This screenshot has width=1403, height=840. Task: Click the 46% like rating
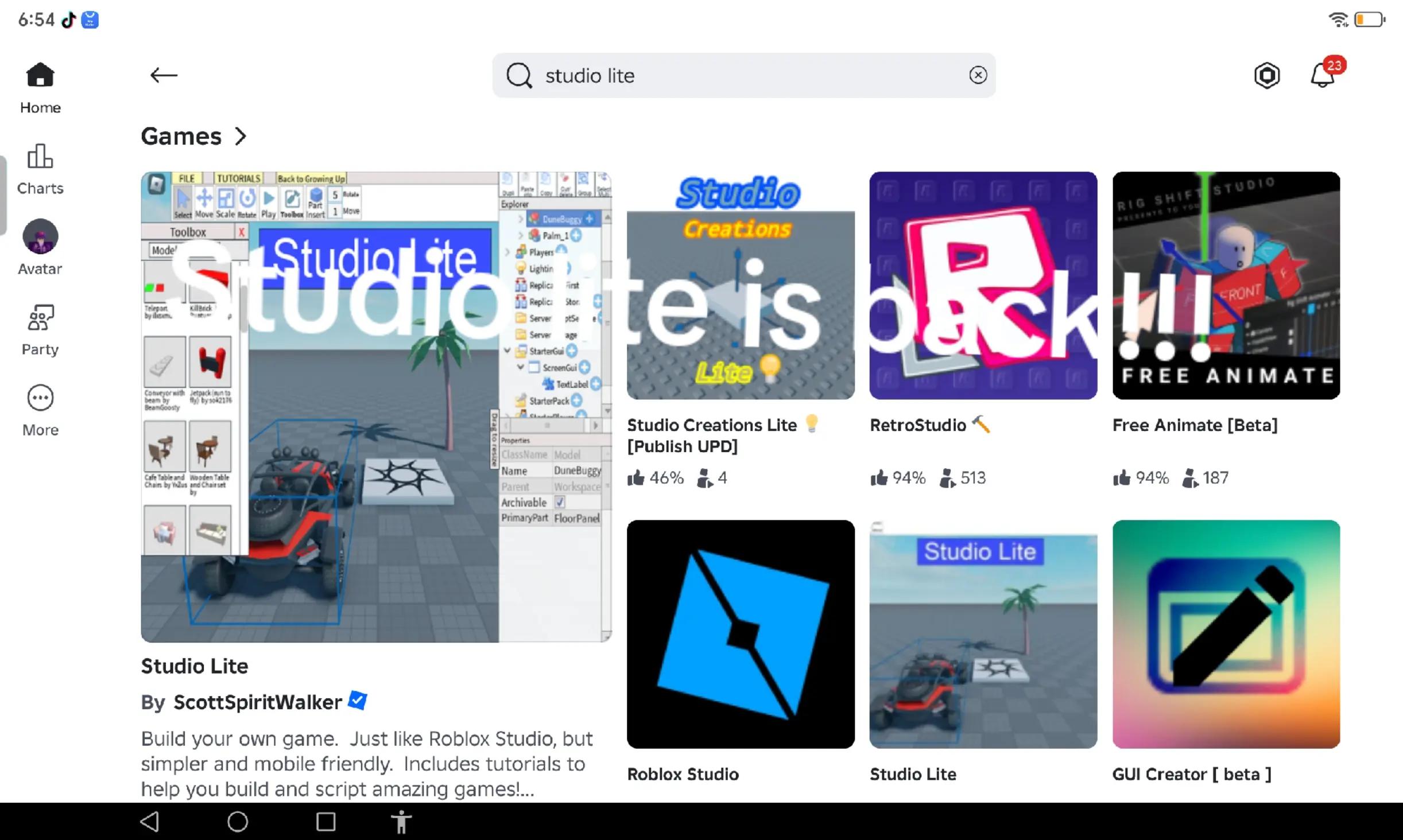pyautogui.click(x=656, y=478)
